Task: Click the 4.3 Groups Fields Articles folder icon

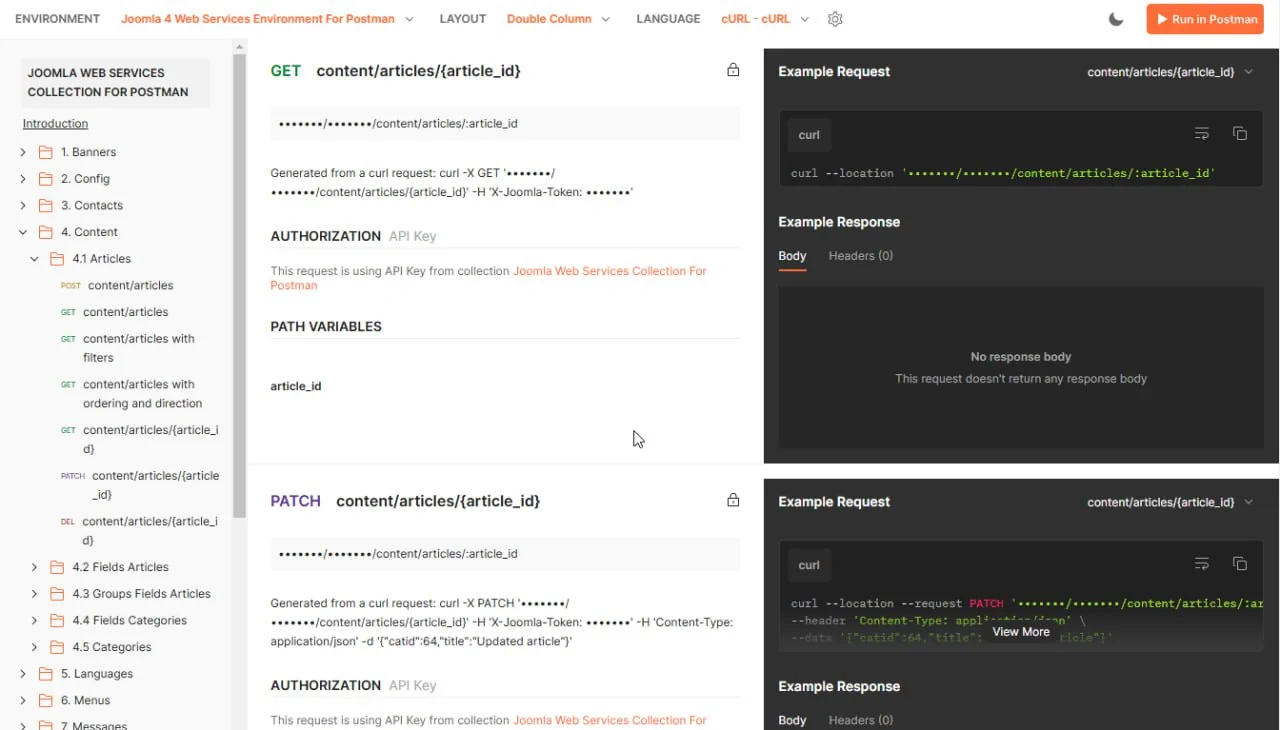Action: [x=57, y=594]
